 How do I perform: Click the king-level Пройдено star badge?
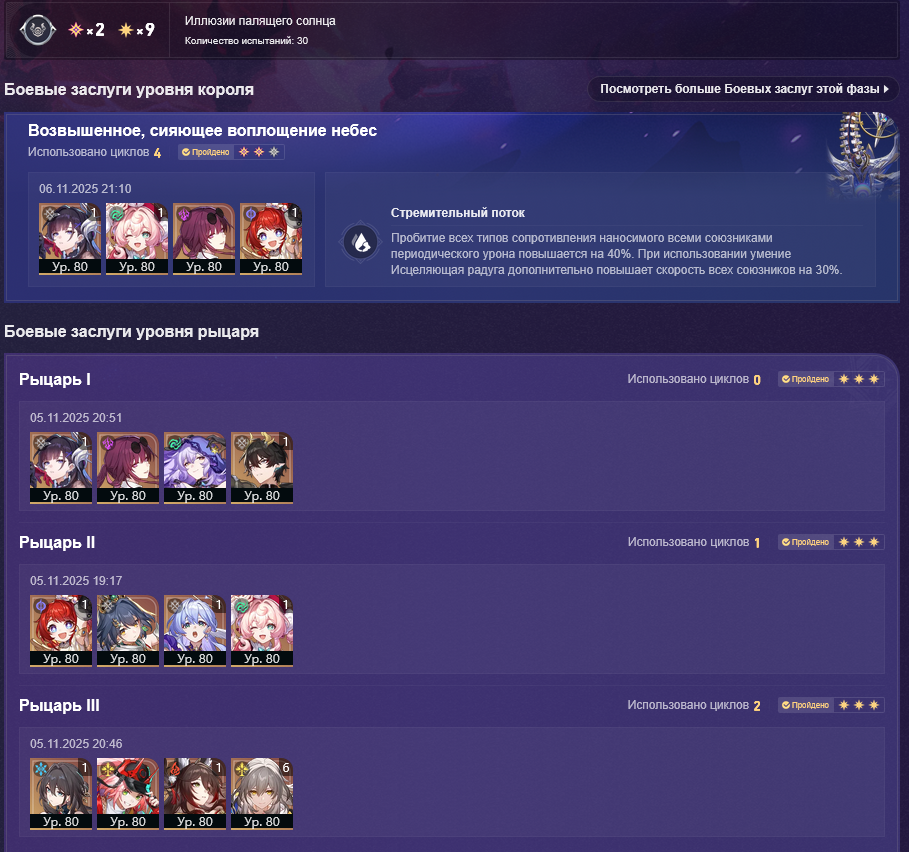click(231, 152)
